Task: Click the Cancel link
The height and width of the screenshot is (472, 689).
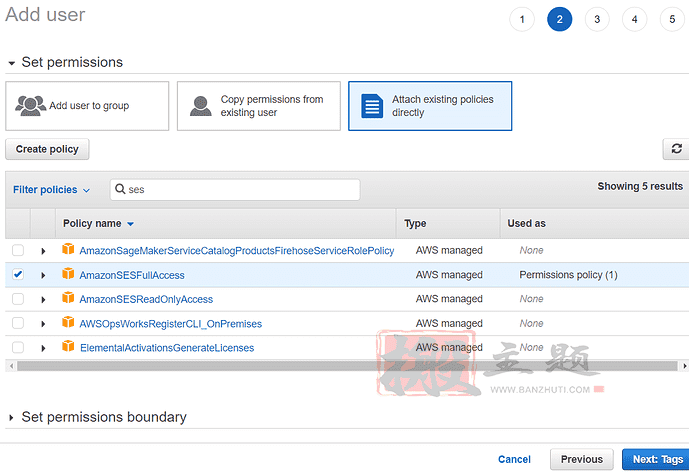Action: click(514, 459)
